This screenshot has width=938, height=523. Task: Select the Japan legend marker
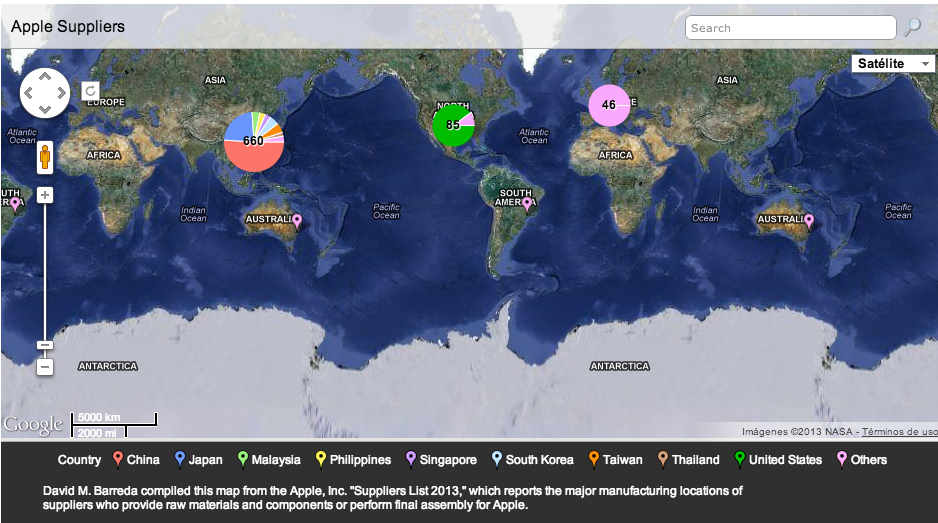click(x=179, y=460)
